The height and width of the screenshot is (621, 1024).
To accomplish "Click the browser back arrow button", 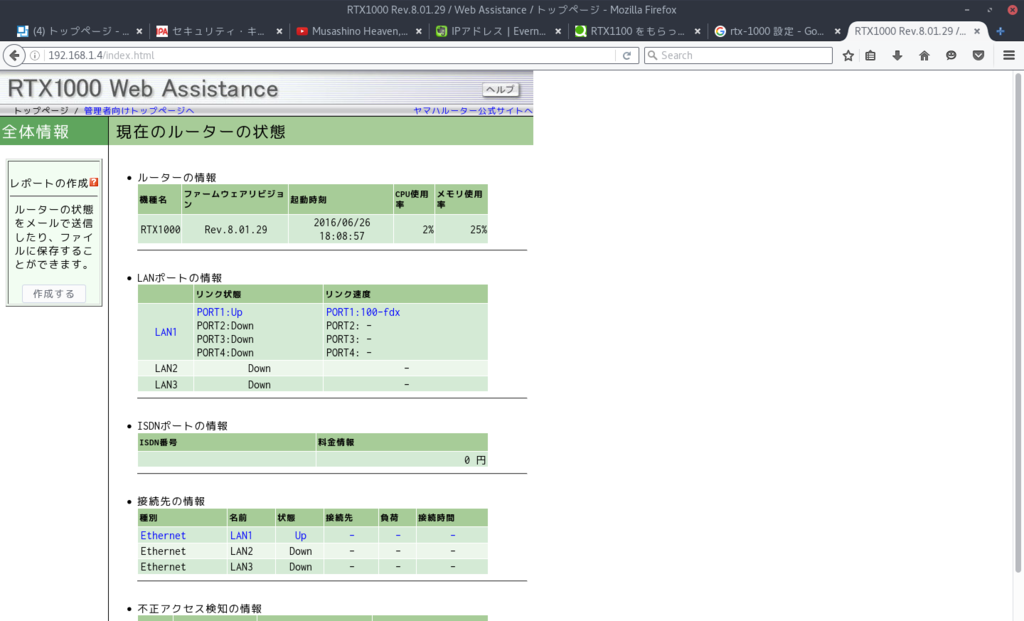I will coord(14,56).
